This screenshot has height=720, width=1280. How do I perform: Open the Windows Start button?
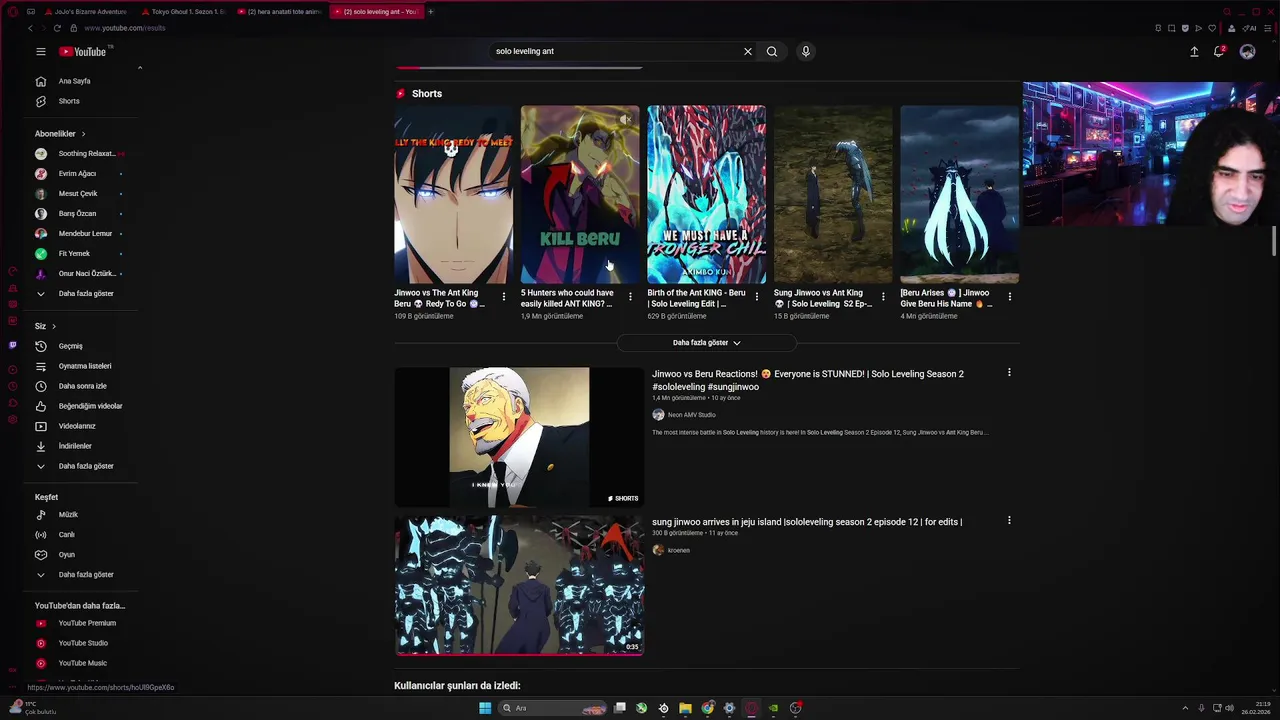point(485,708)
